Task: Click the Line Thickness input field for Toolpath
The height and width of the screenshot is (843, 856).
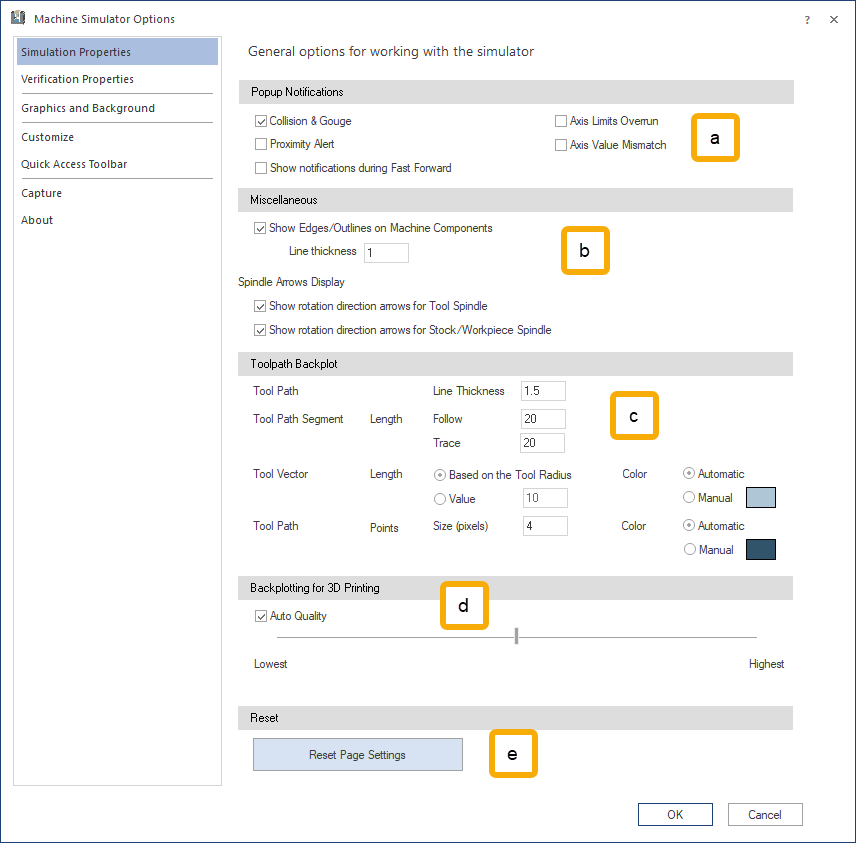Action: [x=543, y=391]
